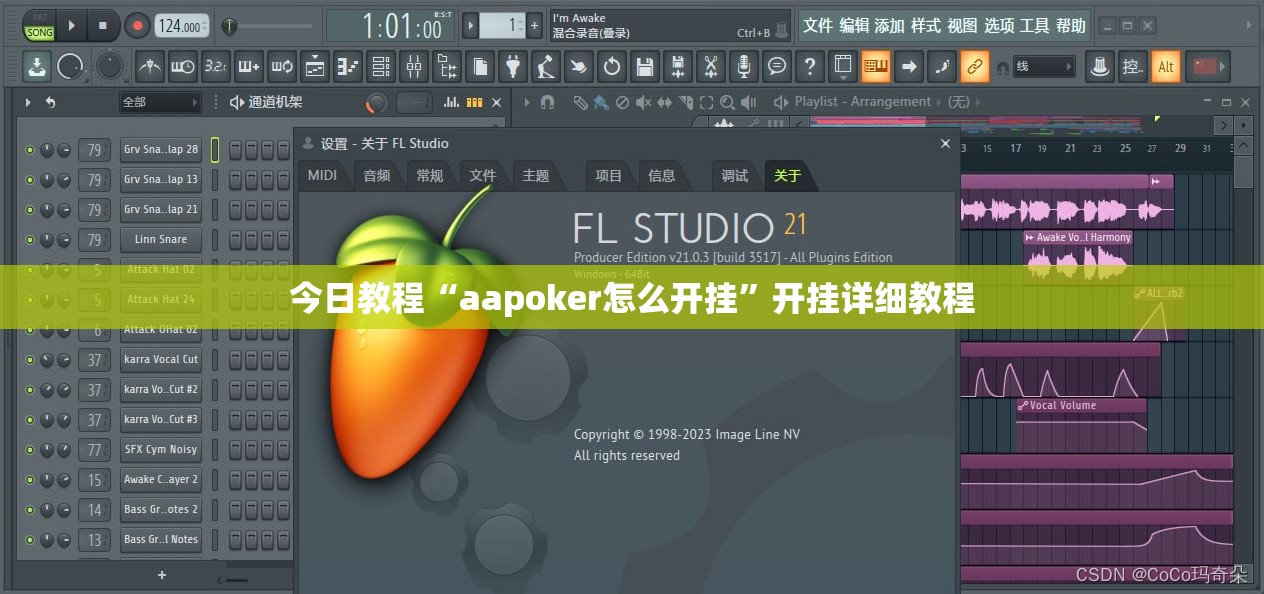The width and height of the screenshot is (1264, 594).
Task: Mute the SFX Cym Noisy channel
Action: click(x=30, y=450)
